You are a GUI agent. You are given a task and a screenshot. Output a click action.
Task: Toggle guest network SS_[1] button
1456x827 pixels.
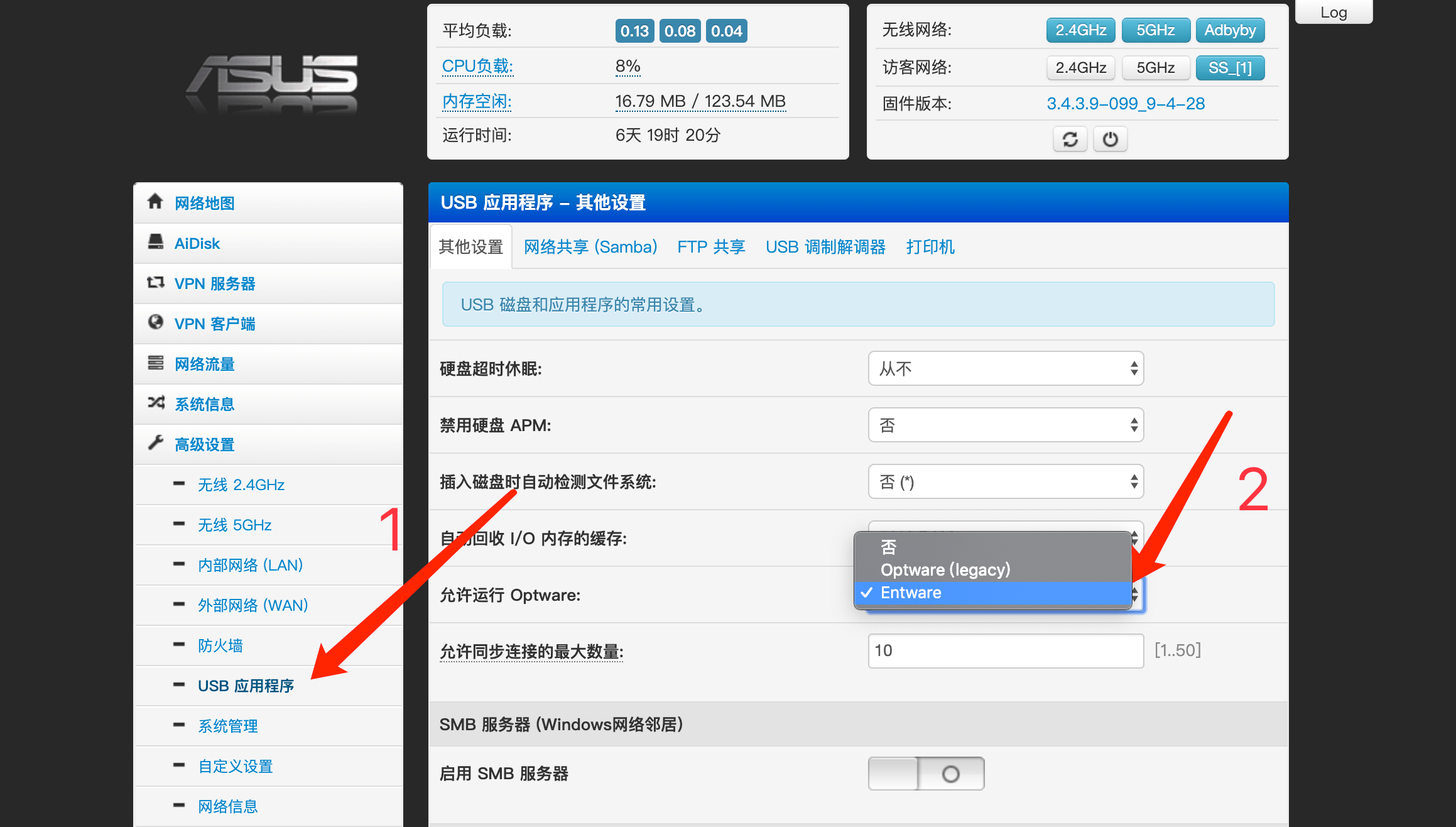point(1229,68)
